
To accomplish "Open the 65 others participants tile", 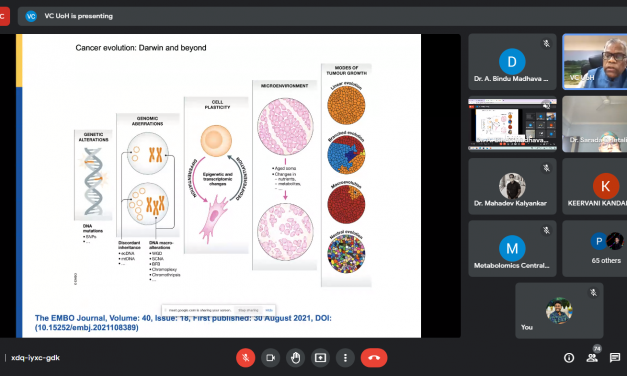I will click(595, 248).
